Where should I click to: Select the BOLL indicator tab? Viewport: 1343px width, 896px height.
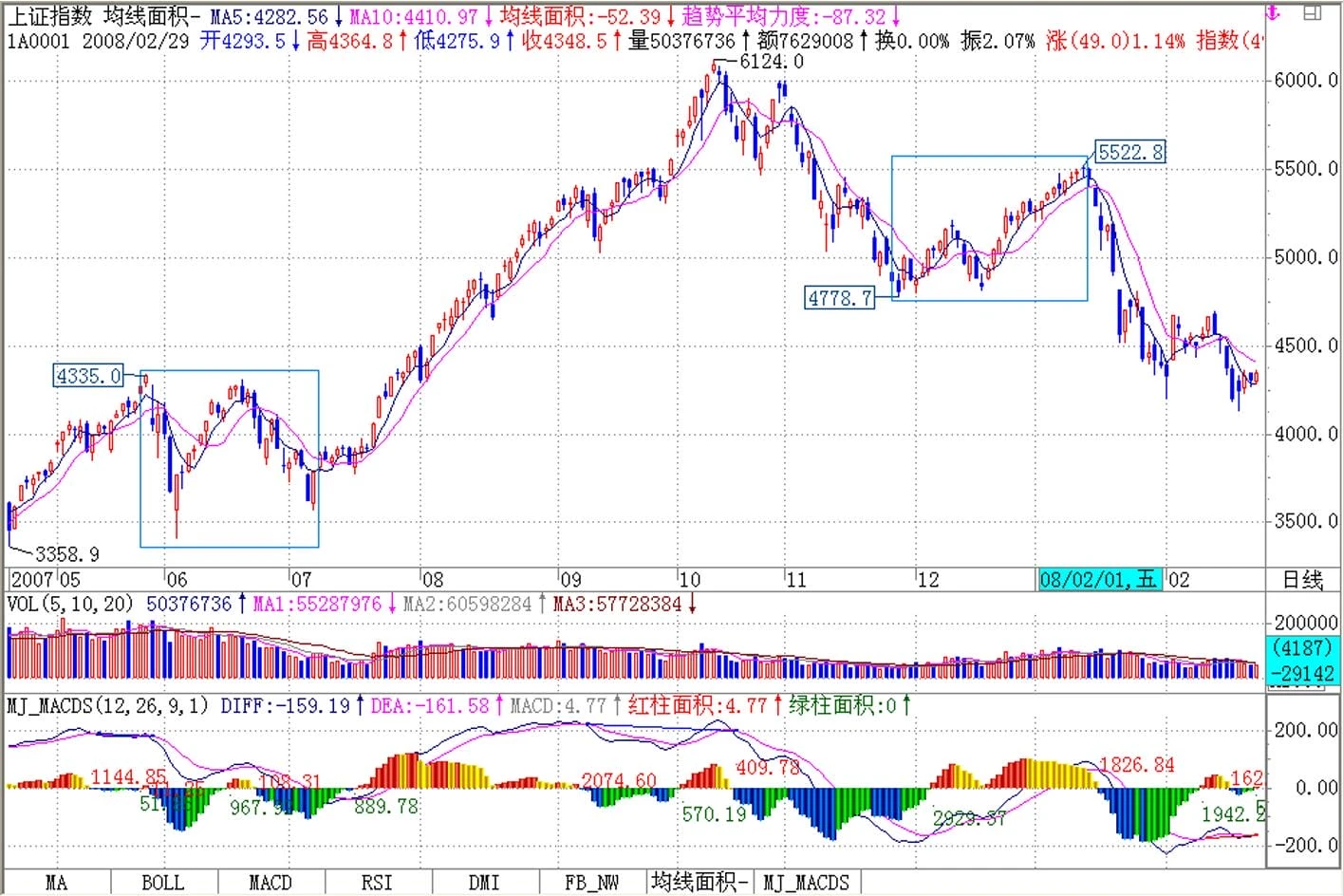click(163, 883)
